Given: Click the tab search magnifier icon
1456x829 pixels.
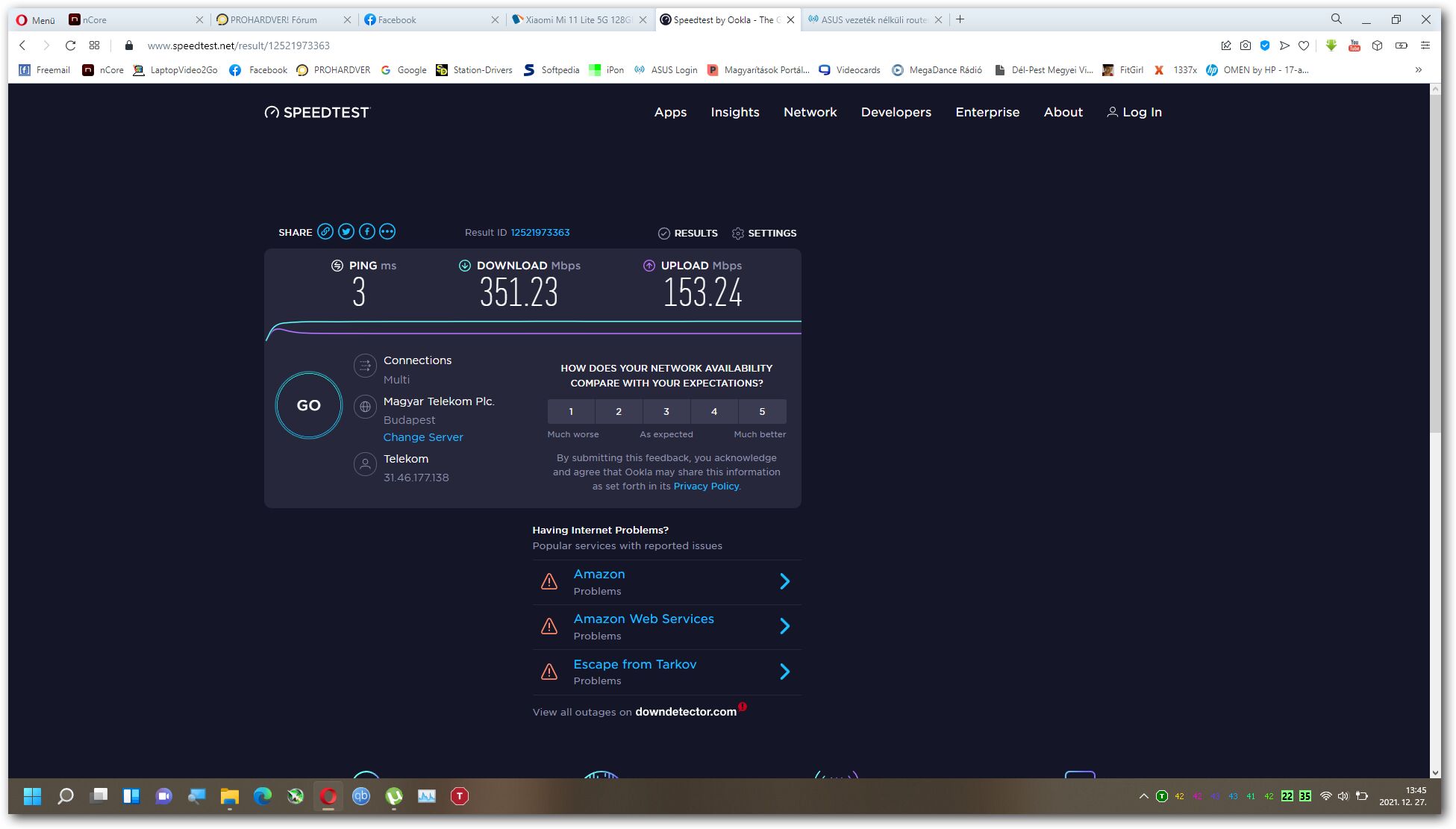Looking at the screenshot, I should 1337,19.
